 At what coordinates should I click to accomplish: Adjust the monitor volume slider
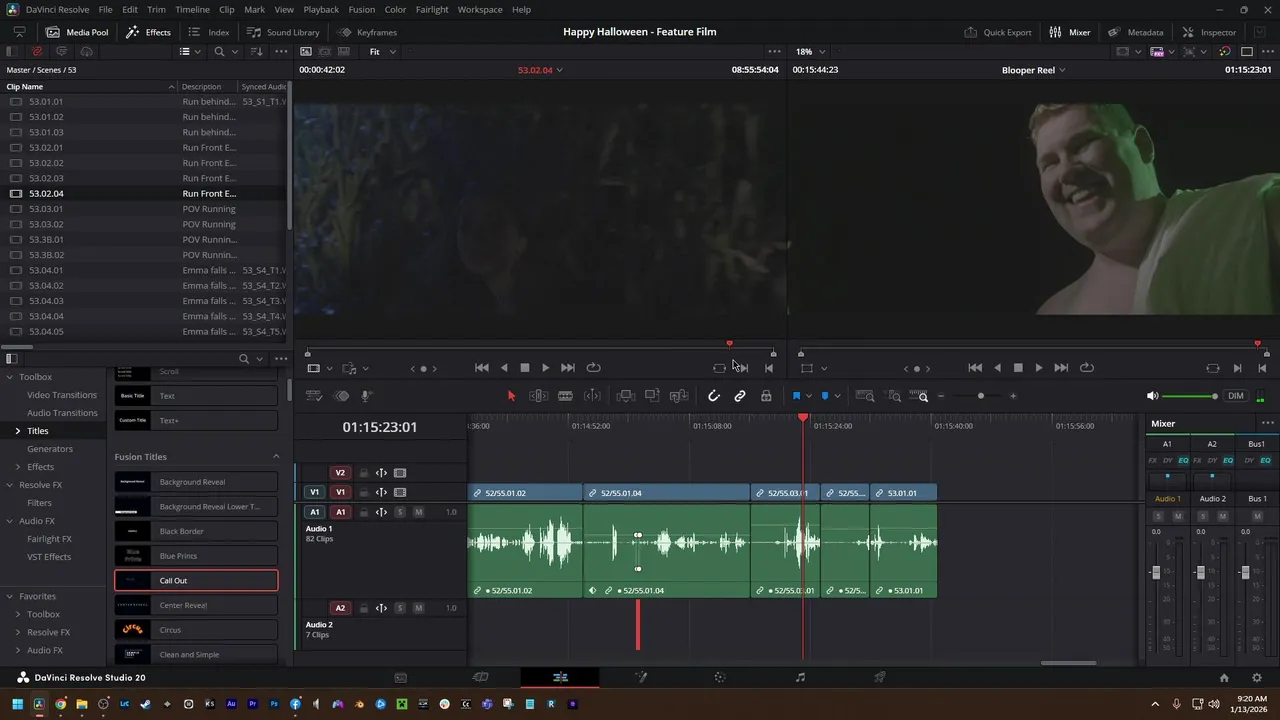pyautogui.click(x=1190, y=396)
